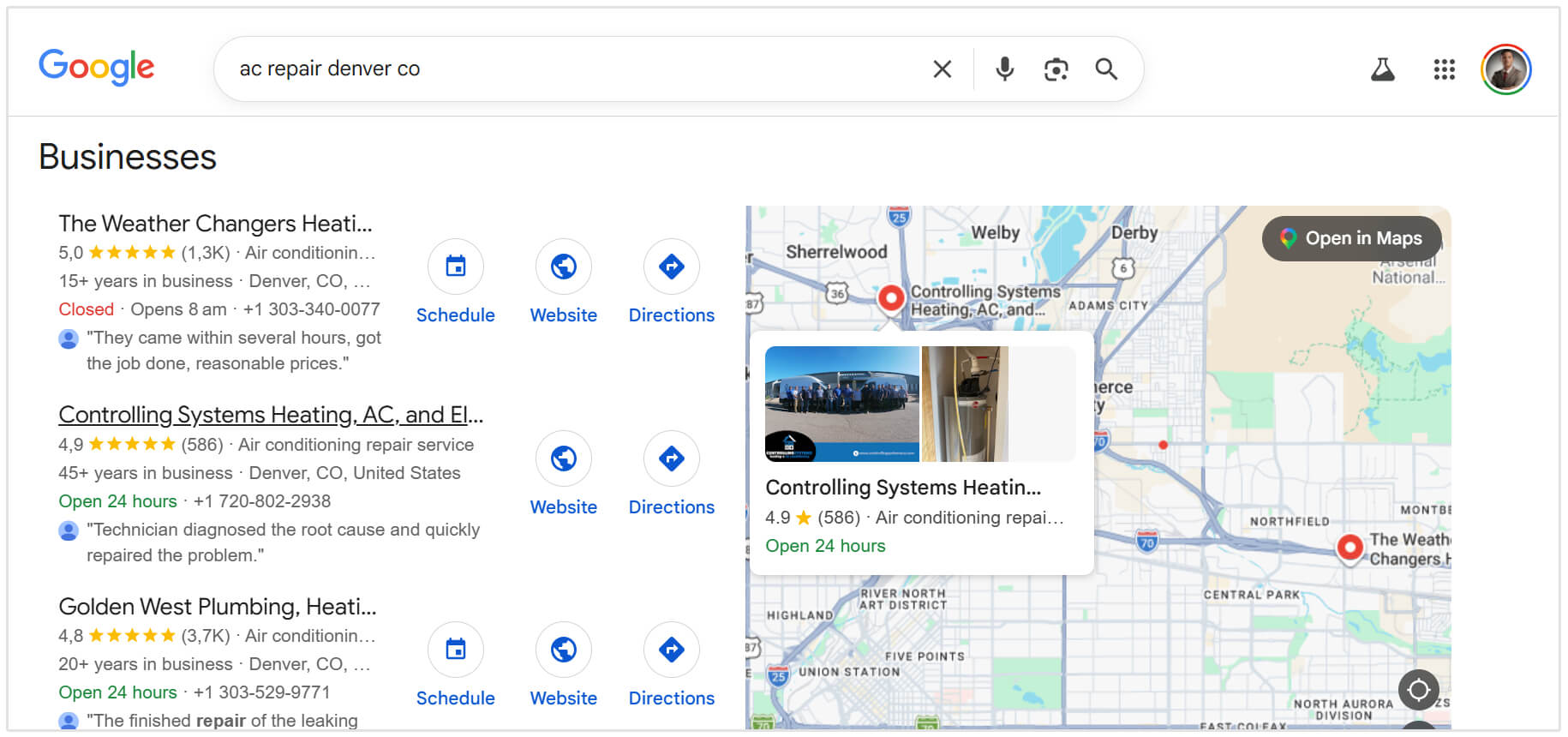1568x737 pixels.
Task: Click Schedule icon for The Weather Changers
Action: point(456,267)
